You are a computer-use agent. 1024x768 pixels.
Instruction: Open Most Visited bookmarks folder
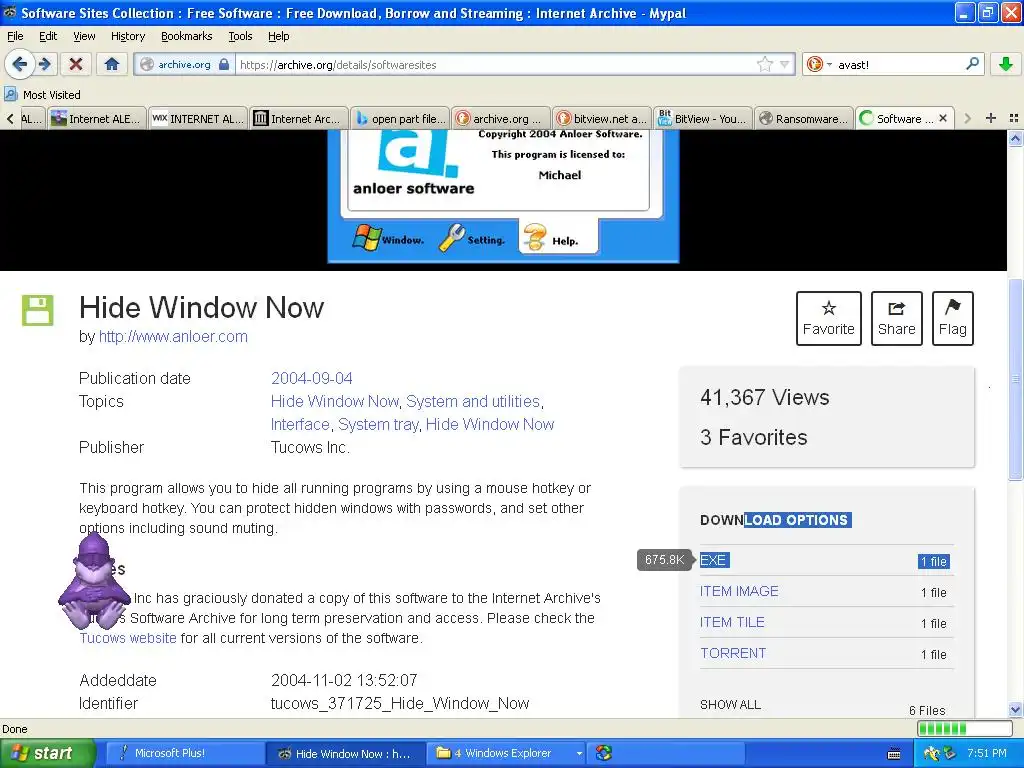tap(42, 95)
